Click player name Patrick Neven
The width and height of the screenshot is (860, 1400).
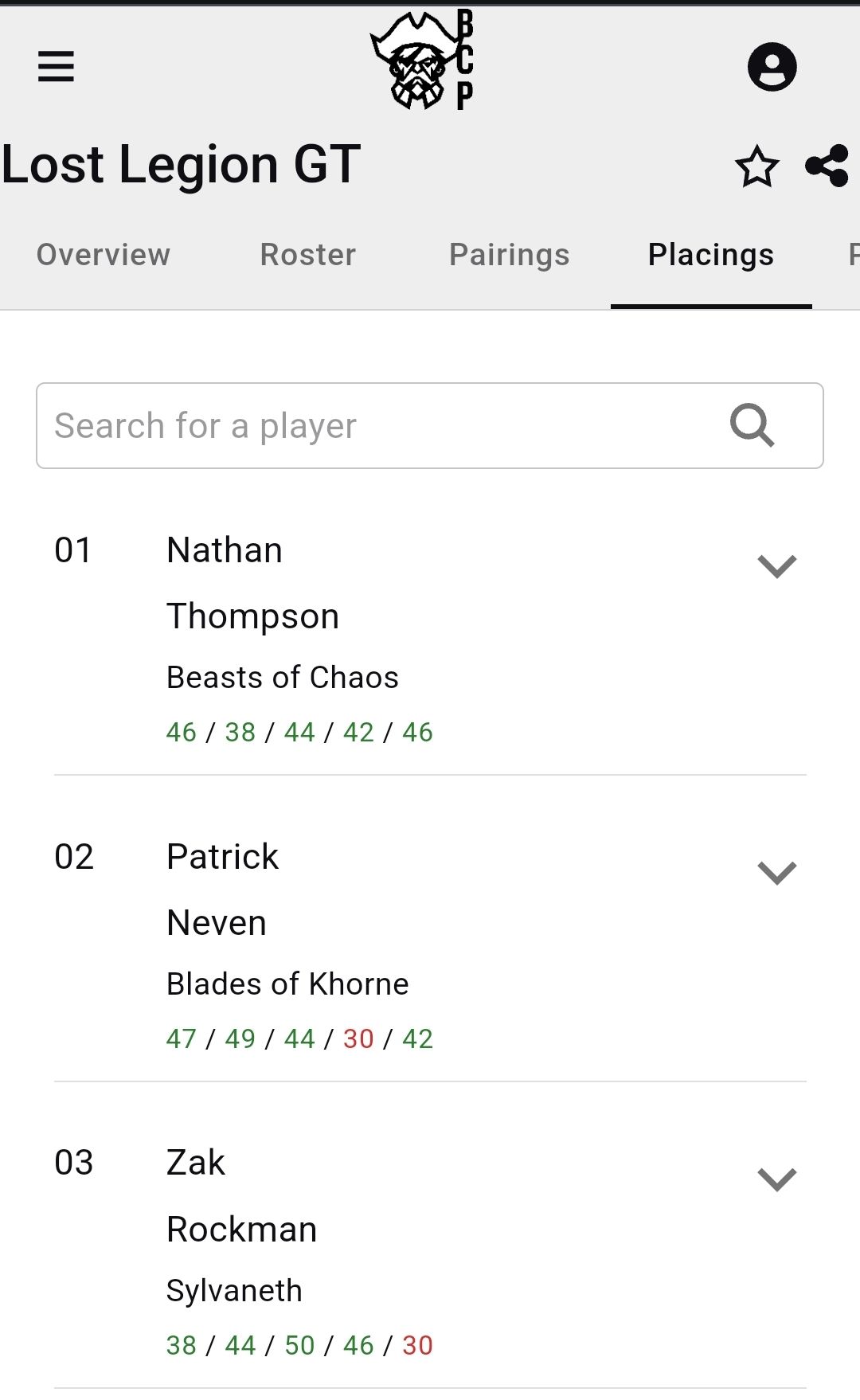223,890
